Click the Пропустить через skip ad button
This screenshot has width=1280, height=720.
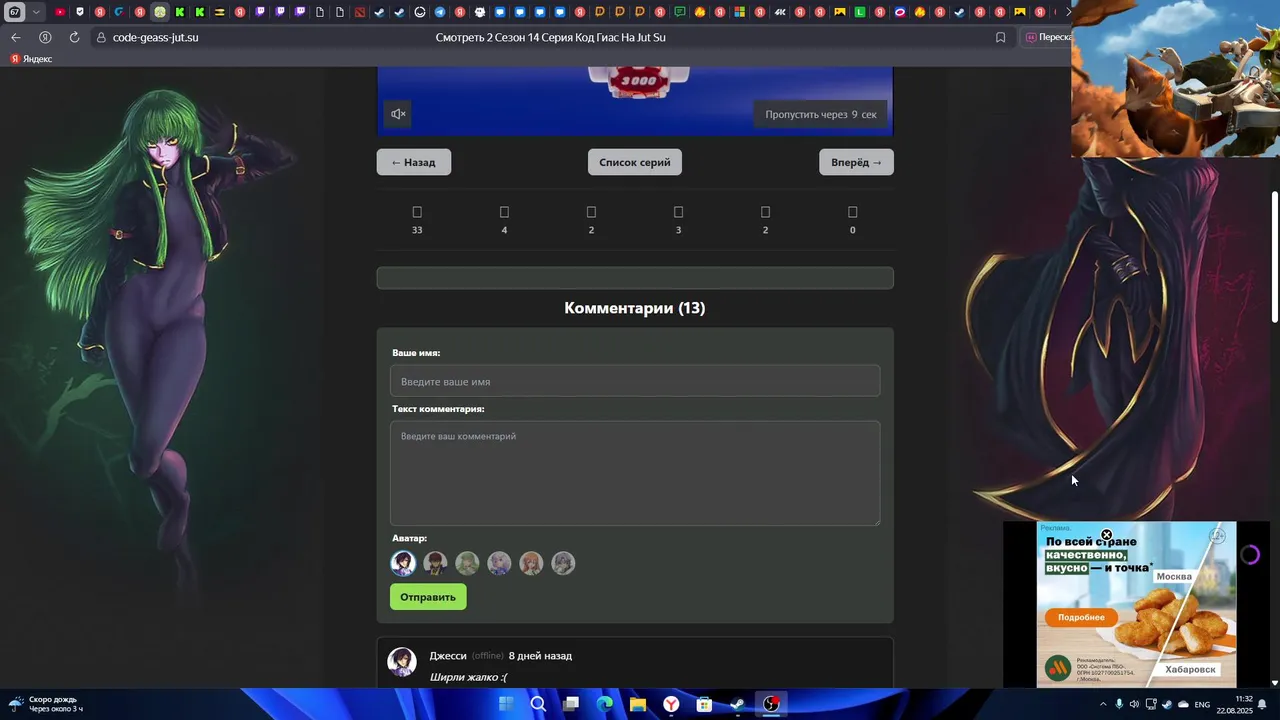point(821,114)
